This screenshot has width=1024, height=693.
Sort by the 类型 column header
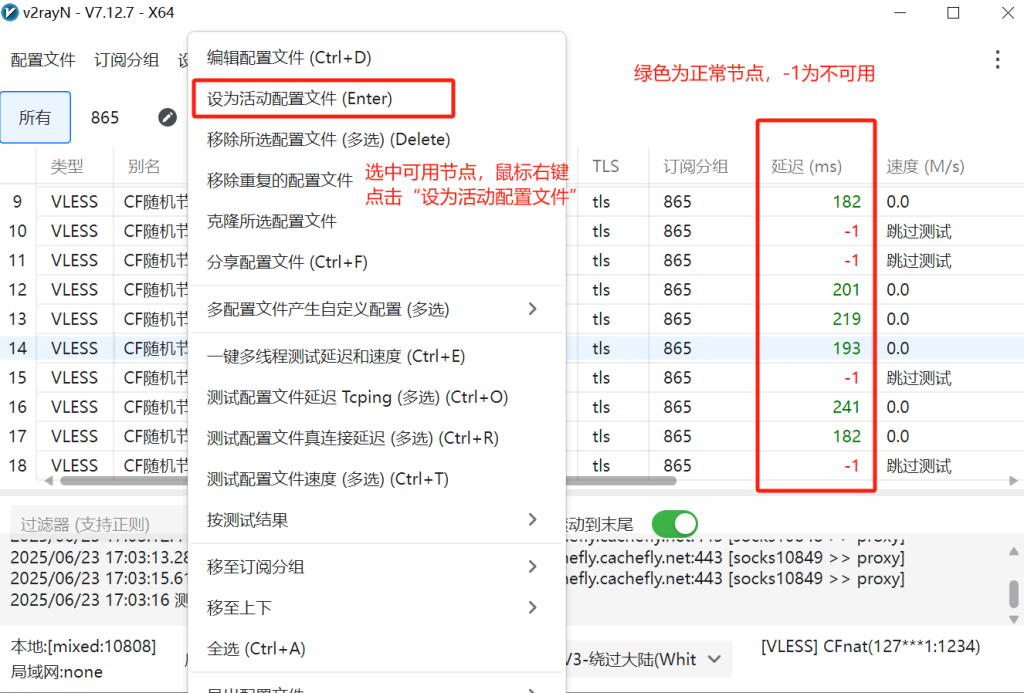[67, 167]
